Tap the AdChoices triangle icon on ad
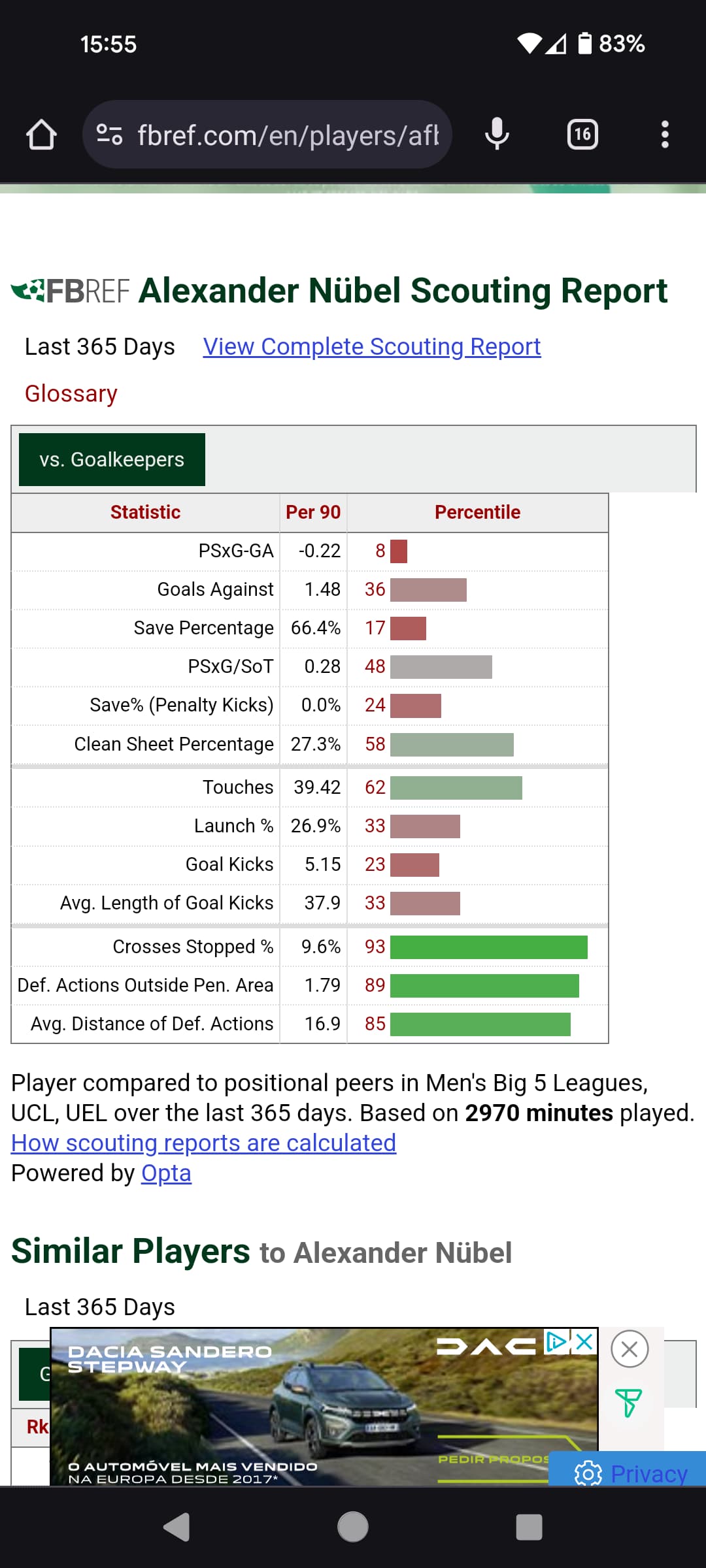Image resolution: width=706 pixels, height=1568 pixels. pyautogui.click(x=556, y=1342)
